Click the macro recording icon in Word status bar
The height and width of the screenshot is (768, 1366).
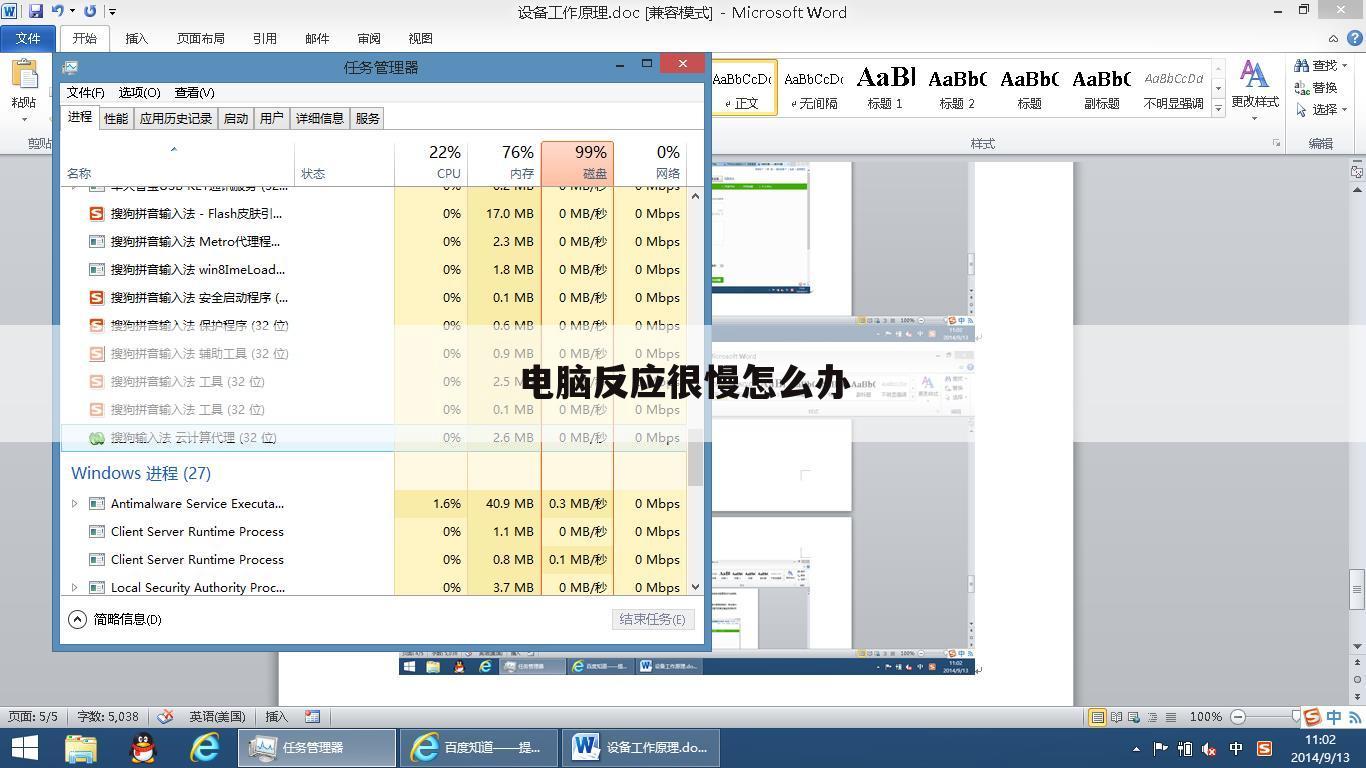[x=312, y=717]
